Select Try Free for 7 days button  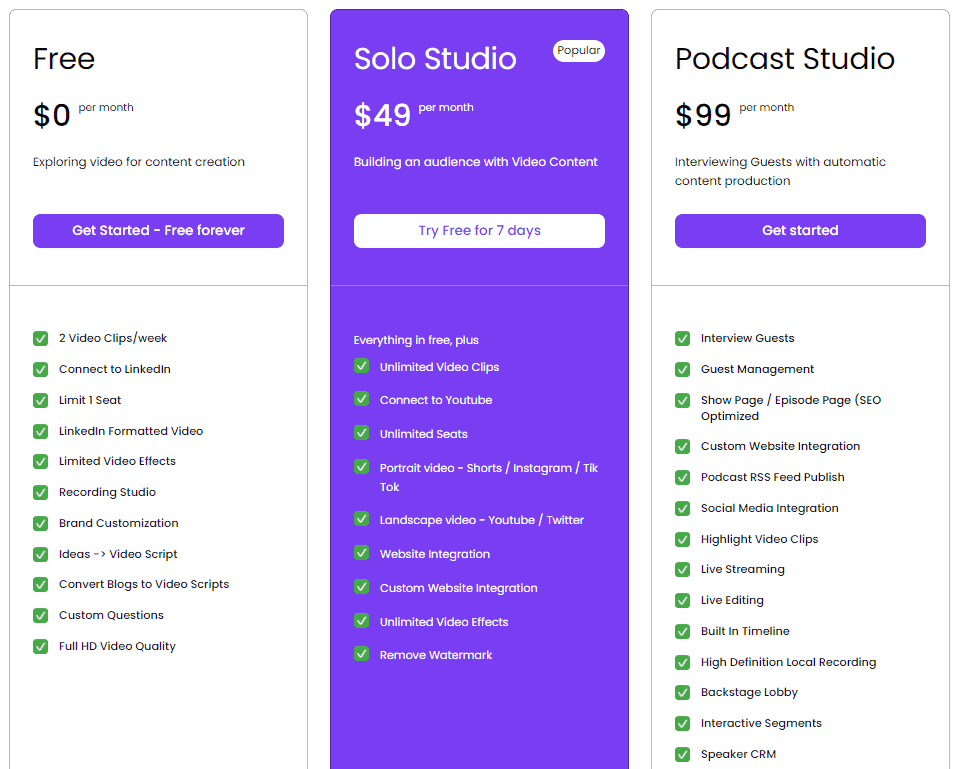tap(479, 231)
